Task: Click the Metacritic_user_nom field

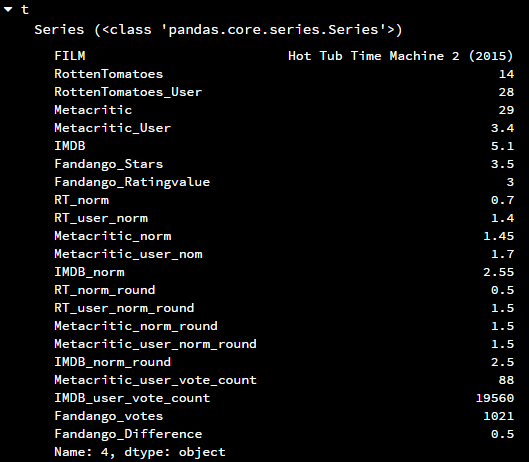Action: coord(284,254)
